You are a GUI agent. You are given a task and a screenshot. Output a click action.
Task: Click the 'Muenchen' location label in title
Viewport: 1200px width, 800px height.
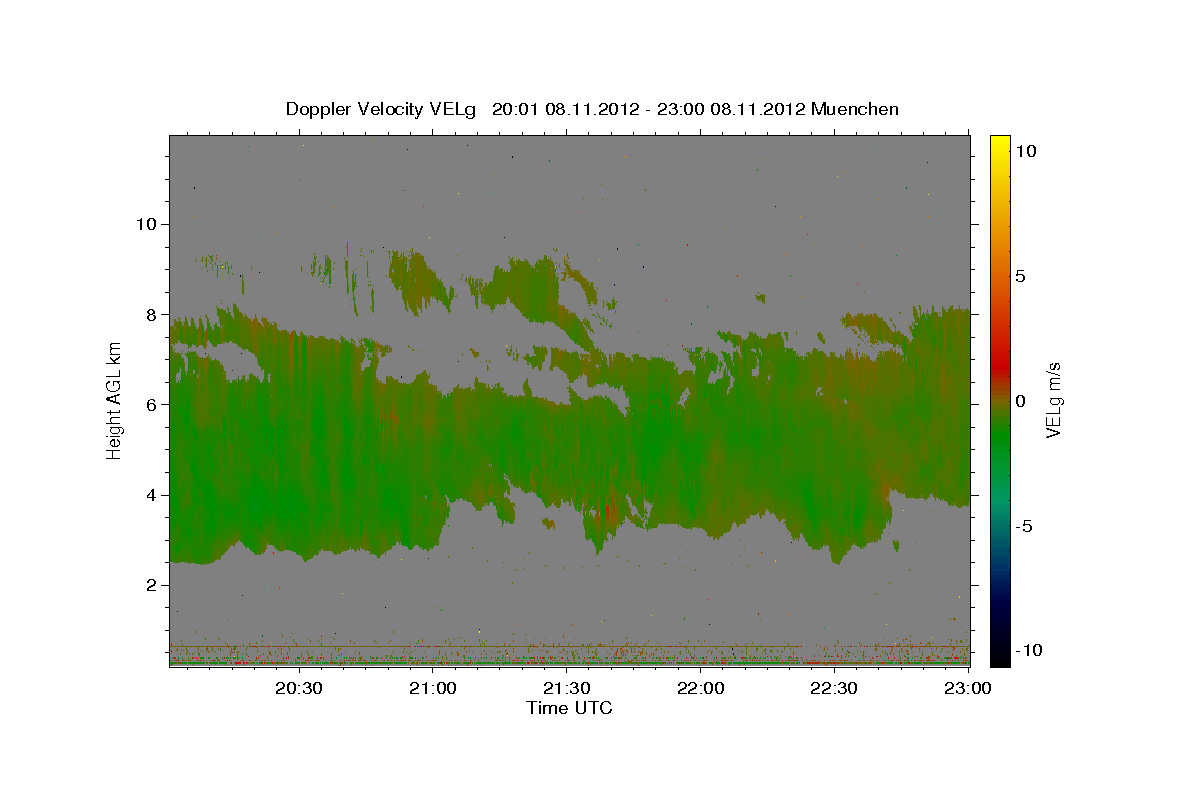(x=855, y=109)
